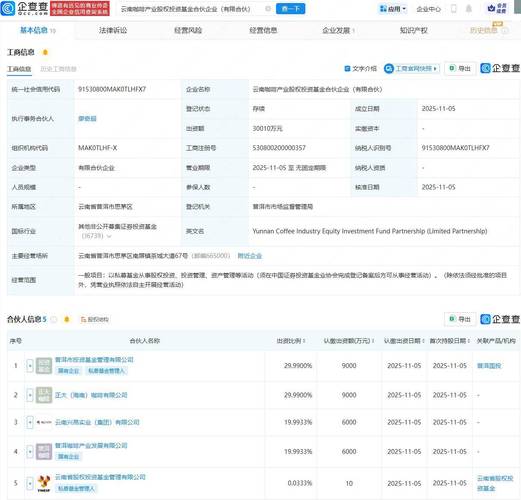Open 云南省股权投资基金管理有限公司 partner link
The width and height of the screenshot is (521, 500).
(100, 477)
